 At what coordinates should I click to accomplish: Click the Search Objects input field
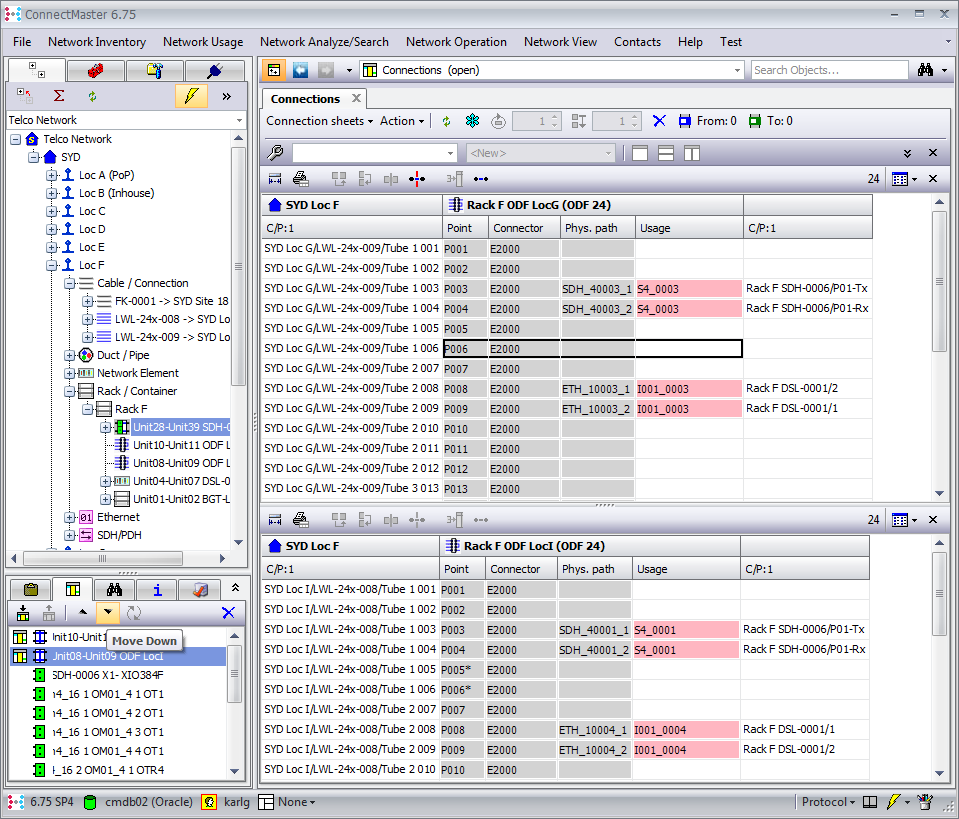click(829, 70)
